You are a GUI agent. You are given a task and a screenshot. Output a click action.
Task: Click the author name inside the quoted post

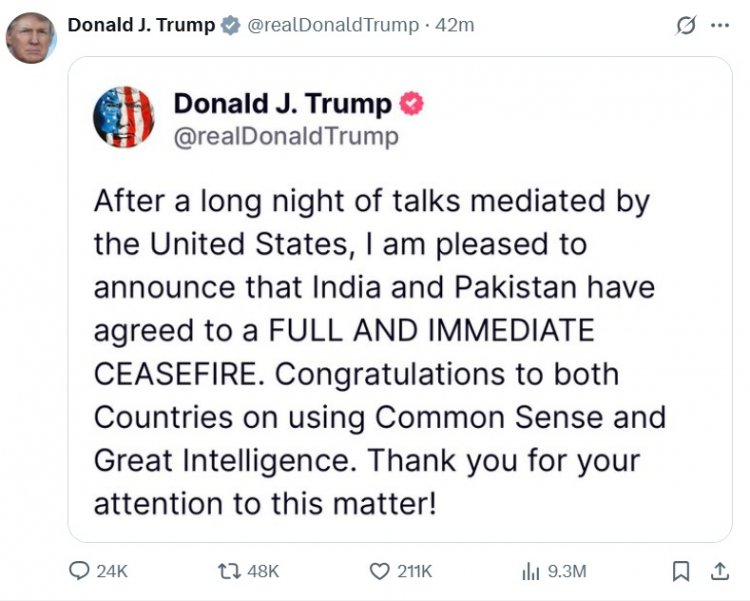click(282, 103)
